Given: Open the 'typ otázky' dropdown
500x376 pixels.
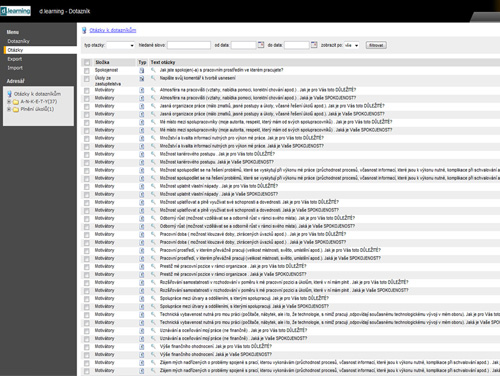Looking at the screenshot, I should coord(120,45).
